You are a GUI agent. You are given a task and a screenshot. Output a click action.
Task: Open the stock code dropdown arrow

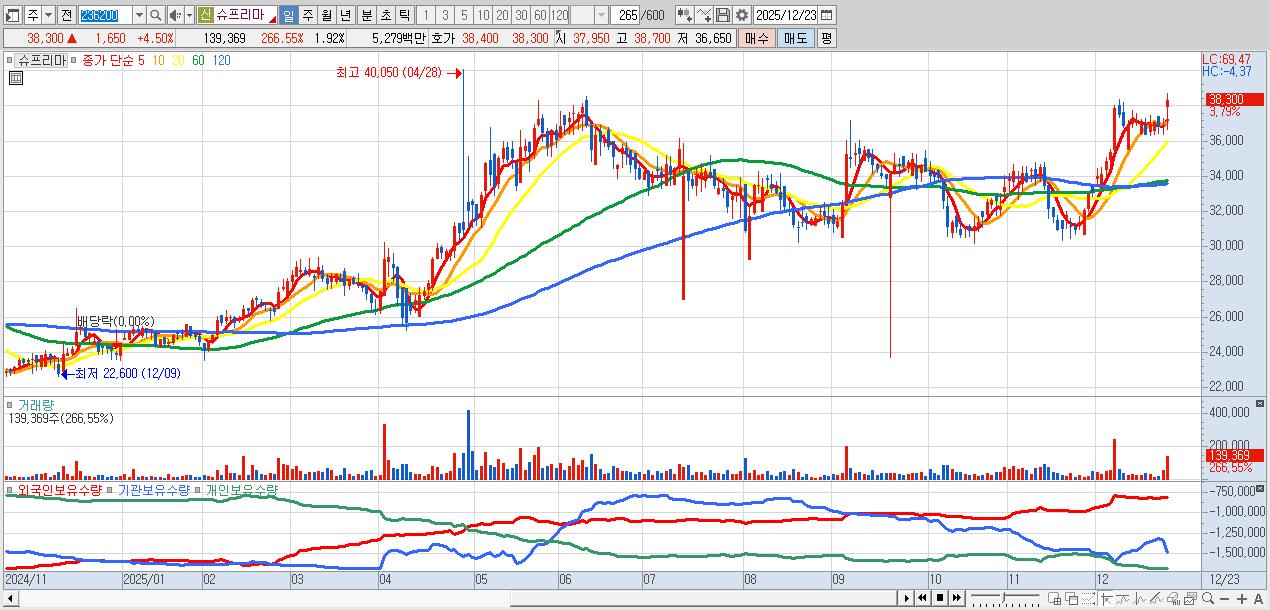pyautogui.click(x=138, y=16)
